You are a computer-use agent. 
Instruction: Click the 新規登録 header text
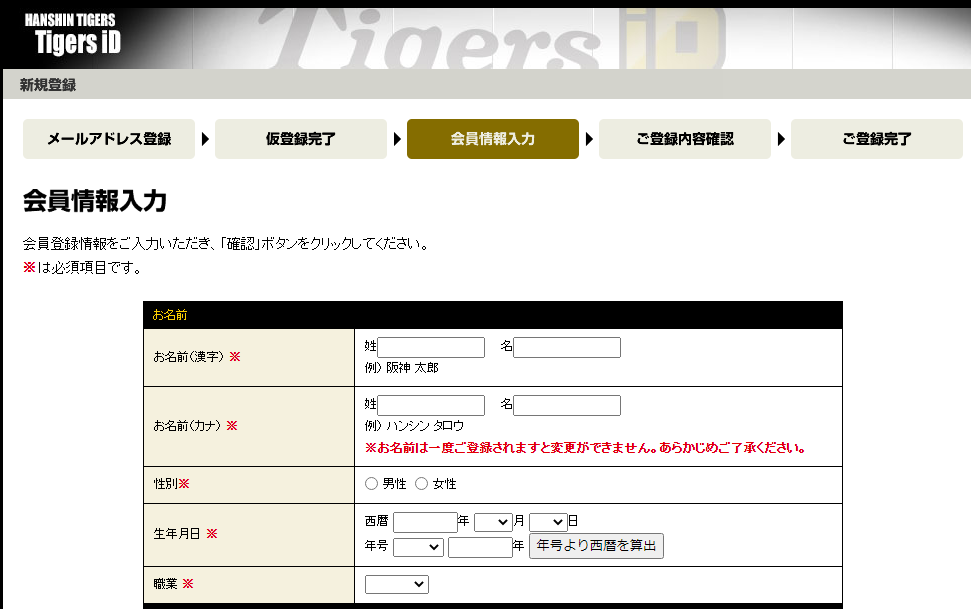coord(48,85)
